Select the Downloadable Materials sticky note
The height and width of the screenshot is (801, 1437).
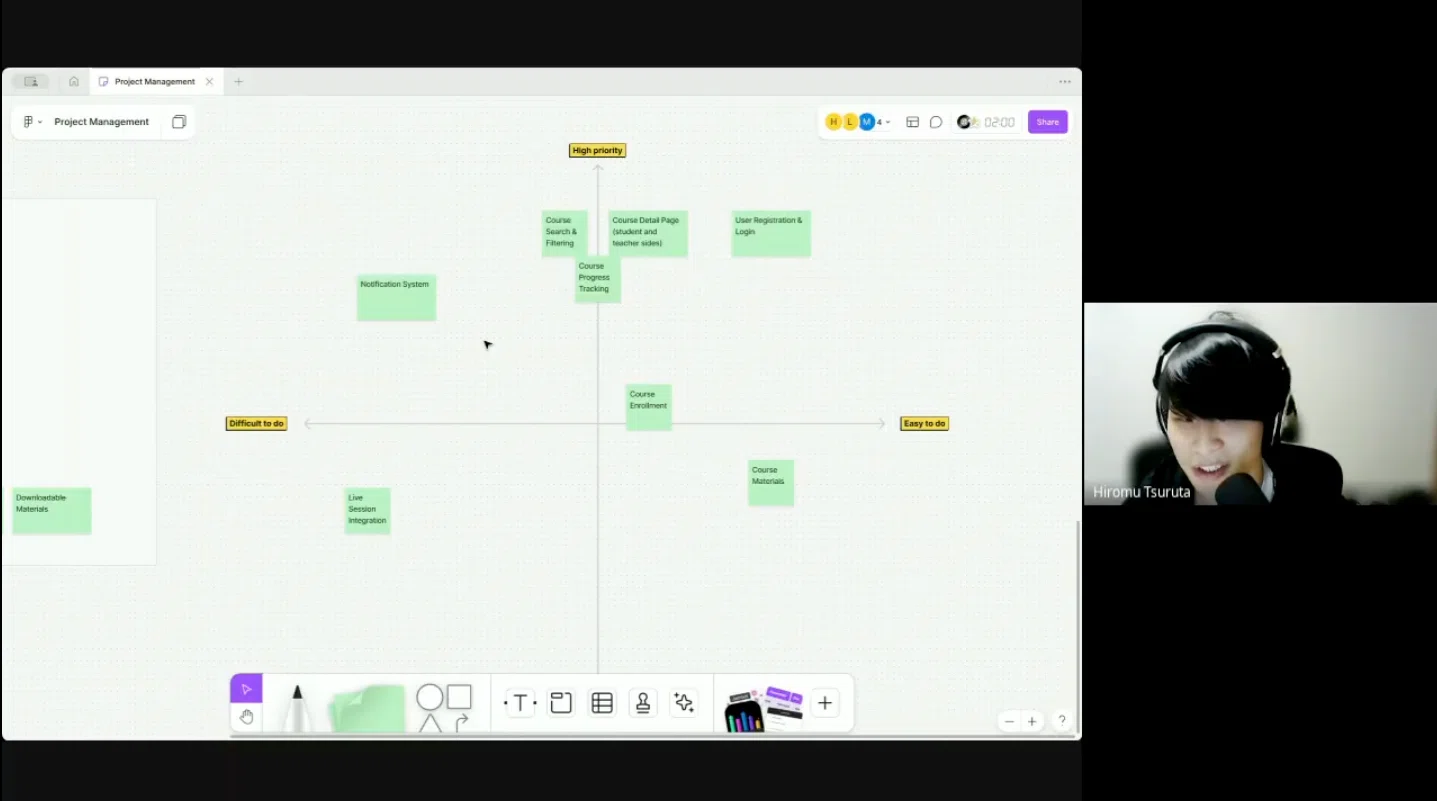[52, 510]
